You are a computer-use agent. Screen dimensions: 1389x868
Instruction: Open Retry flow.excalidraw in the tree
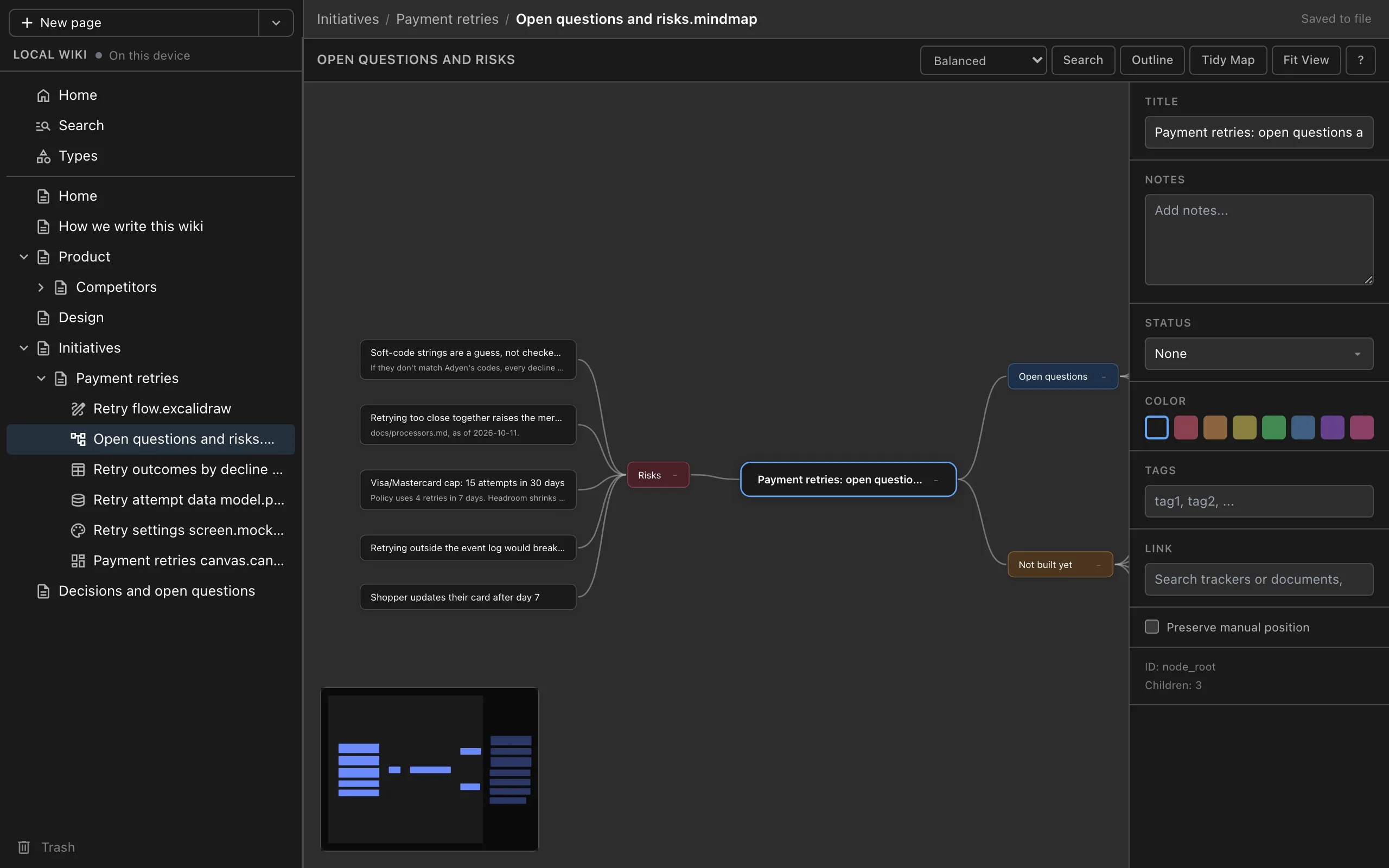(151, 409)
